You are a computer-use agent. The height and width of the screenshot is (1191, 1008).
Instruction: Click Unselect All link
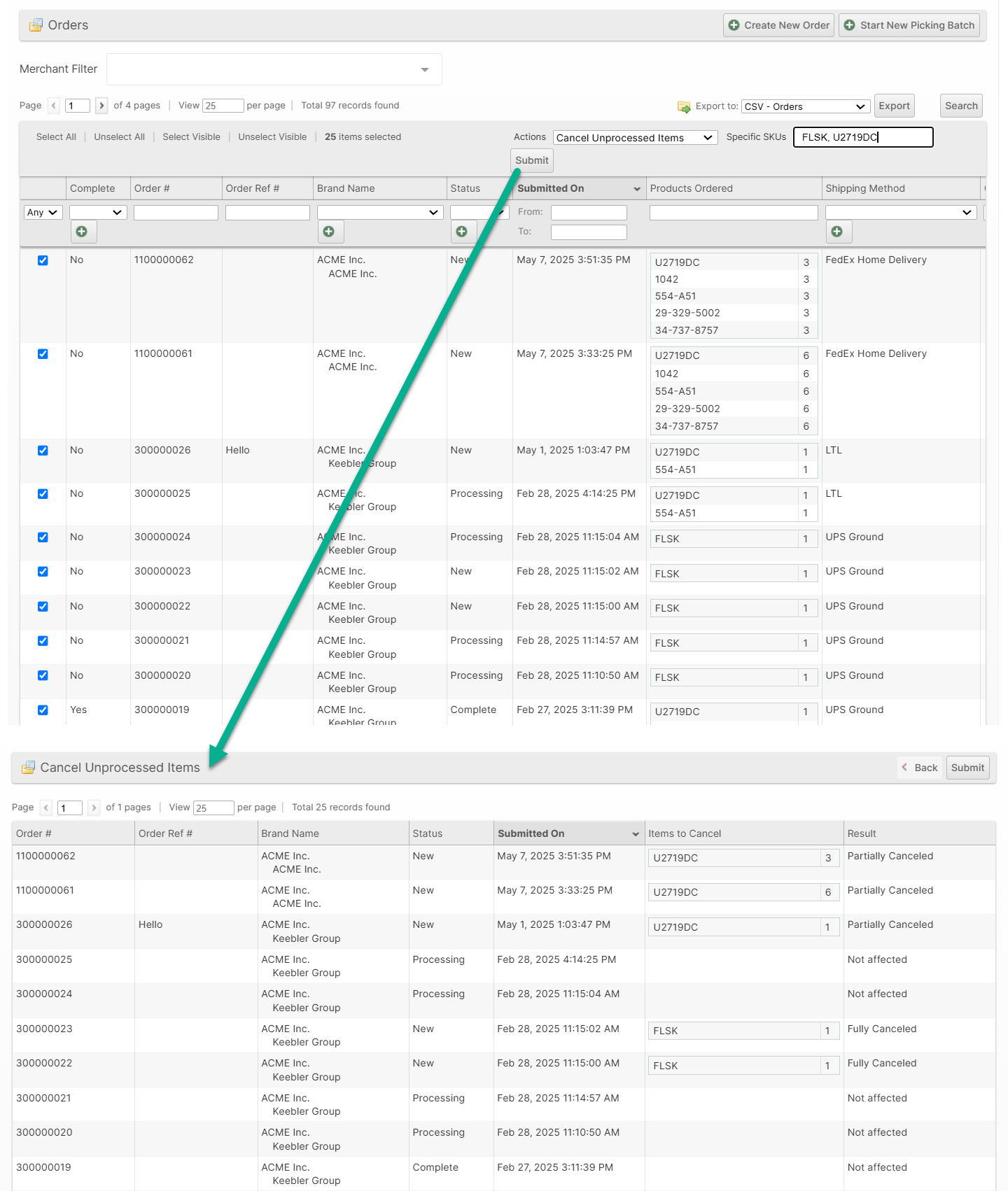(120, 137)
